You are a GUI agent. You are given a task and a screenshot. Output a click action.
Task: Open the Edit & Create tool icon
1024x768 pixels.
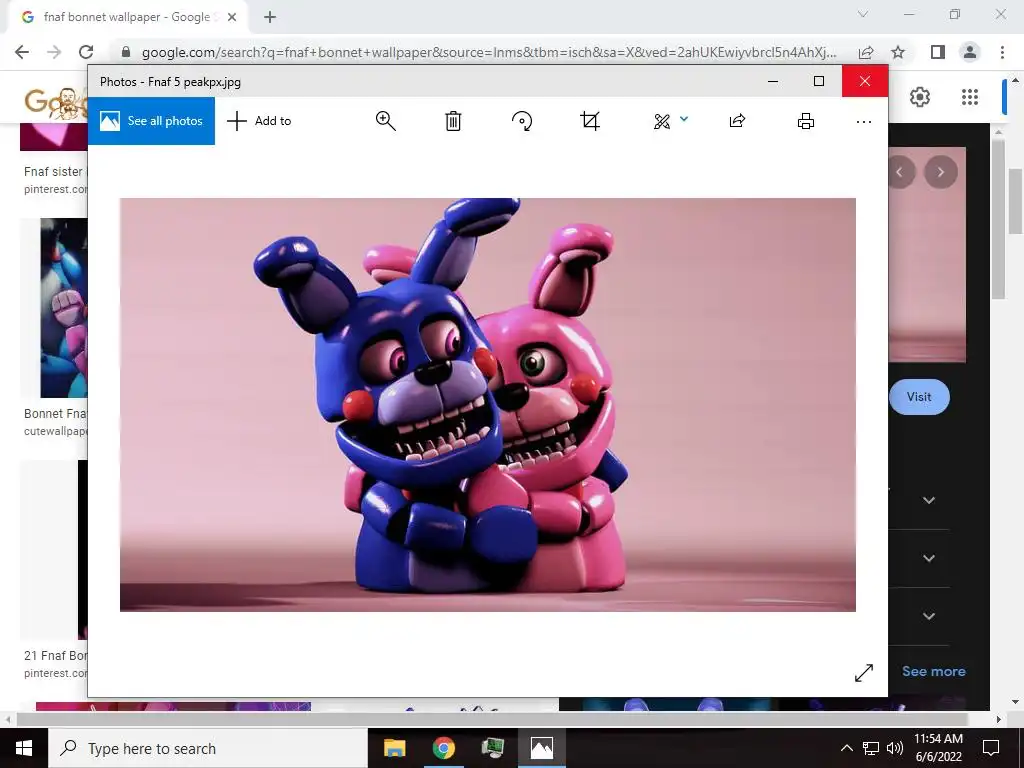pyautogui.click(x=662, y=121)
